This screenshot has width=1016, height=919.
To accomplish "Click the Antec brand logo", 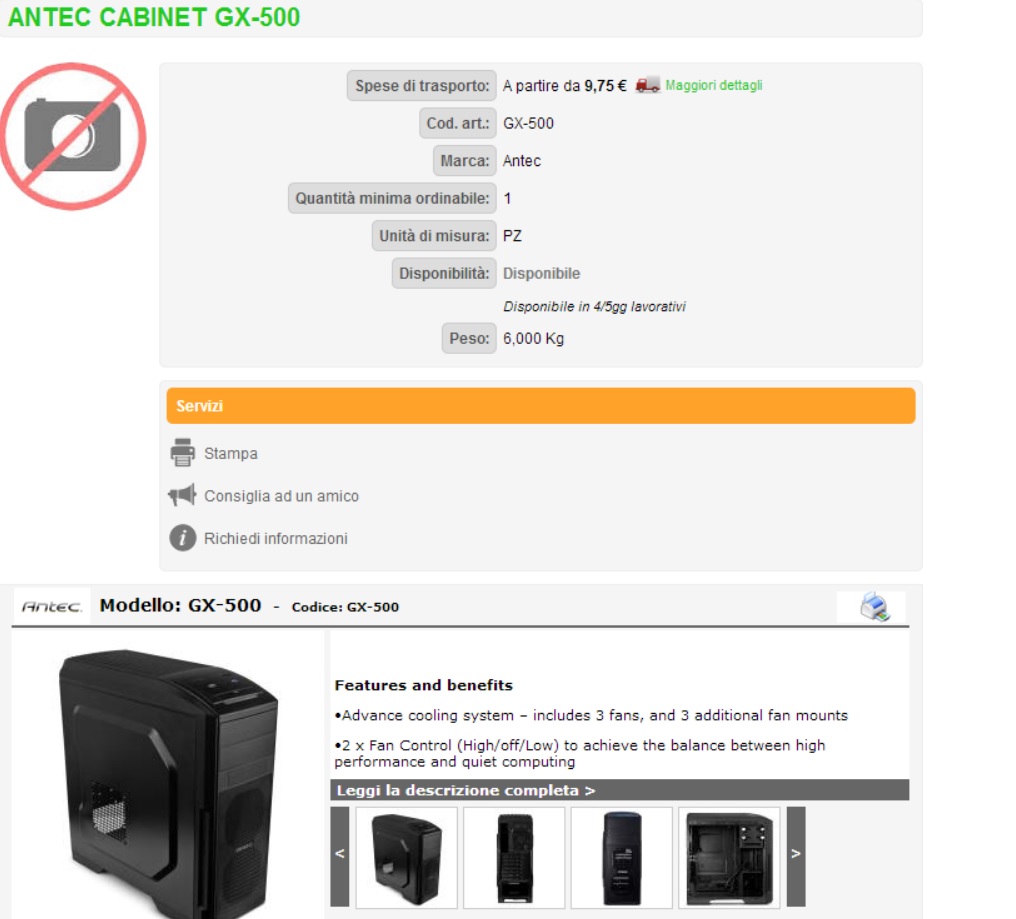I will [x=52, y=607].
